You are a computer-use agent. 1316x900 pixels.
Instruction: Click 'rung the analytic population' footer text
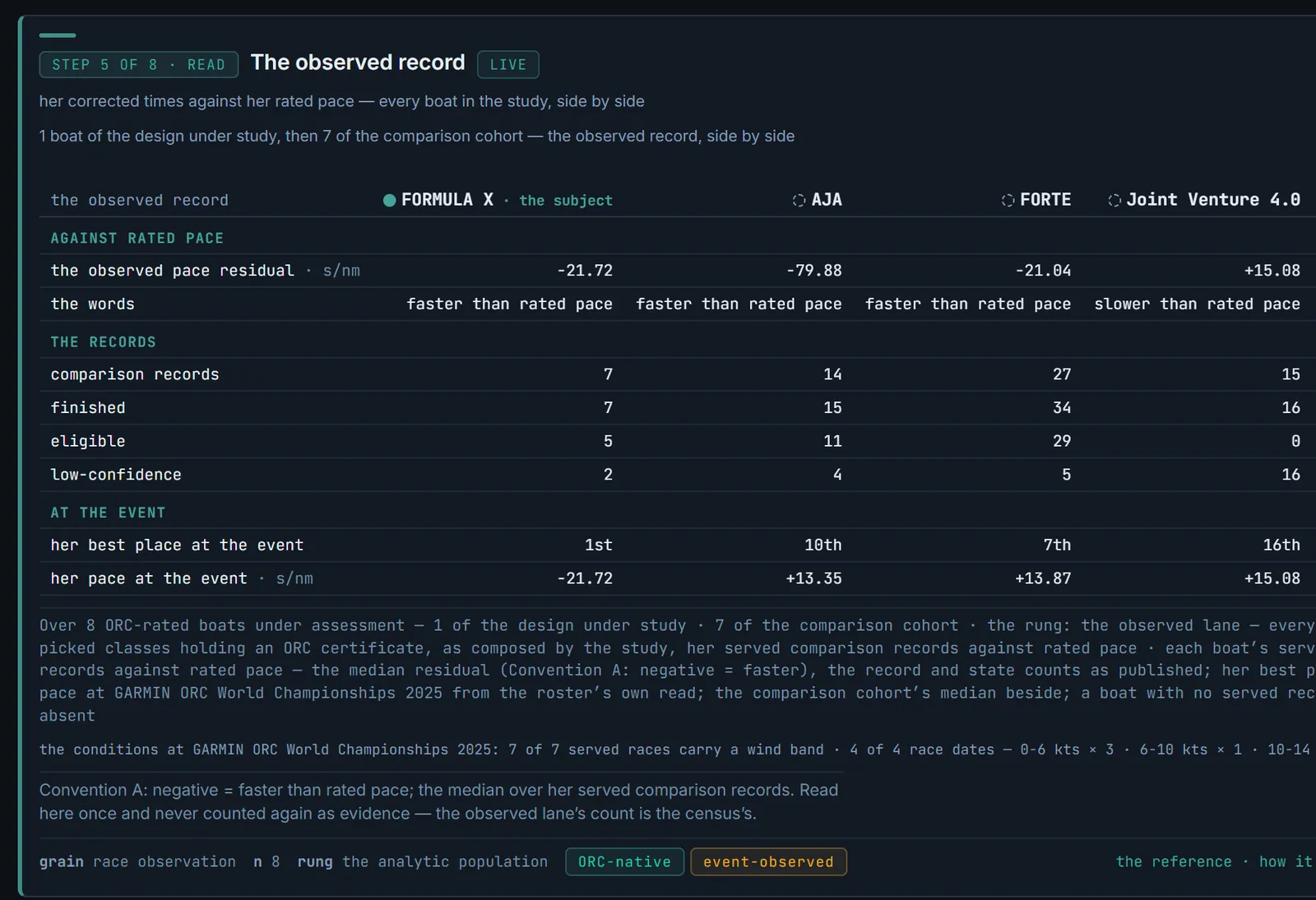coord(422,861)
